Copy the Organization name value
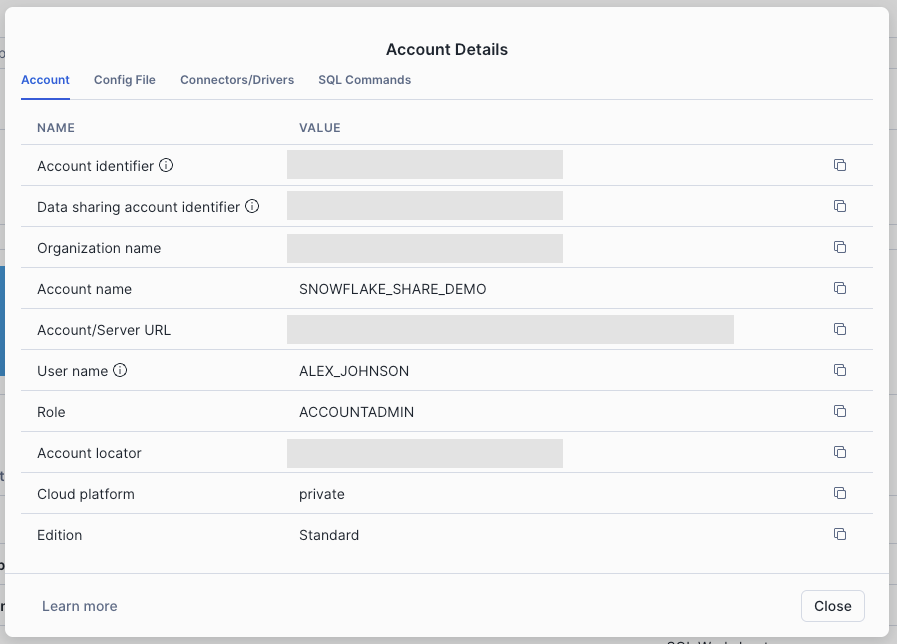Image resolution: width=897 pixels, height=644 pixels. point(840,247)
